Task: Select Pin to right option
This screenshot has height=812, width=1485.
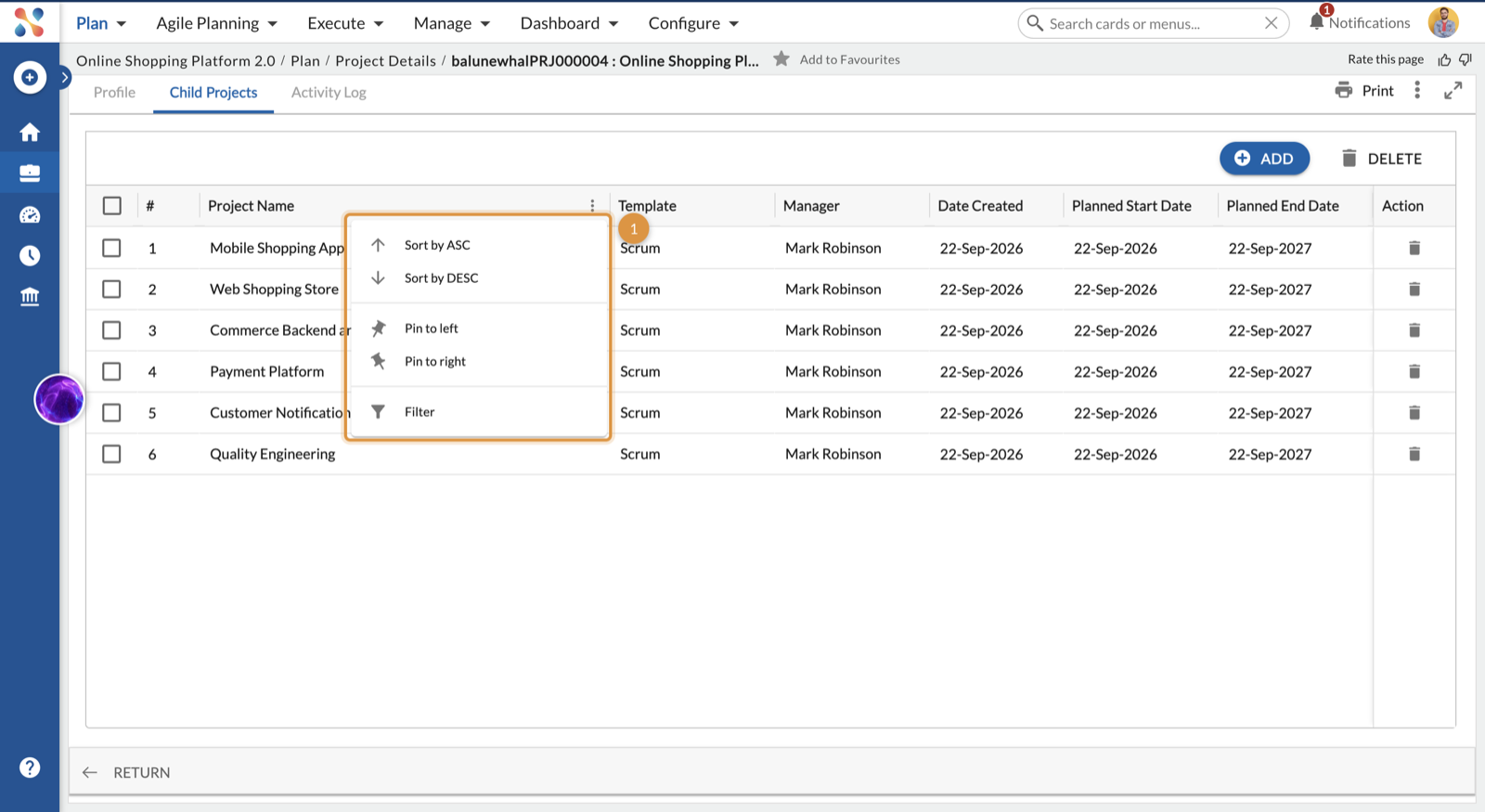Action: [479, 361]
